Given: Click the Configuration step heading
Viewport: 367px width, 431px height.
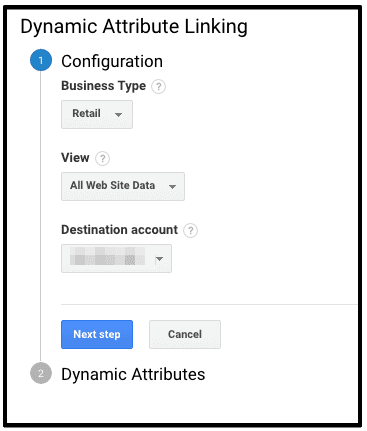Looking at the screenshot, I should pos(112,62).
